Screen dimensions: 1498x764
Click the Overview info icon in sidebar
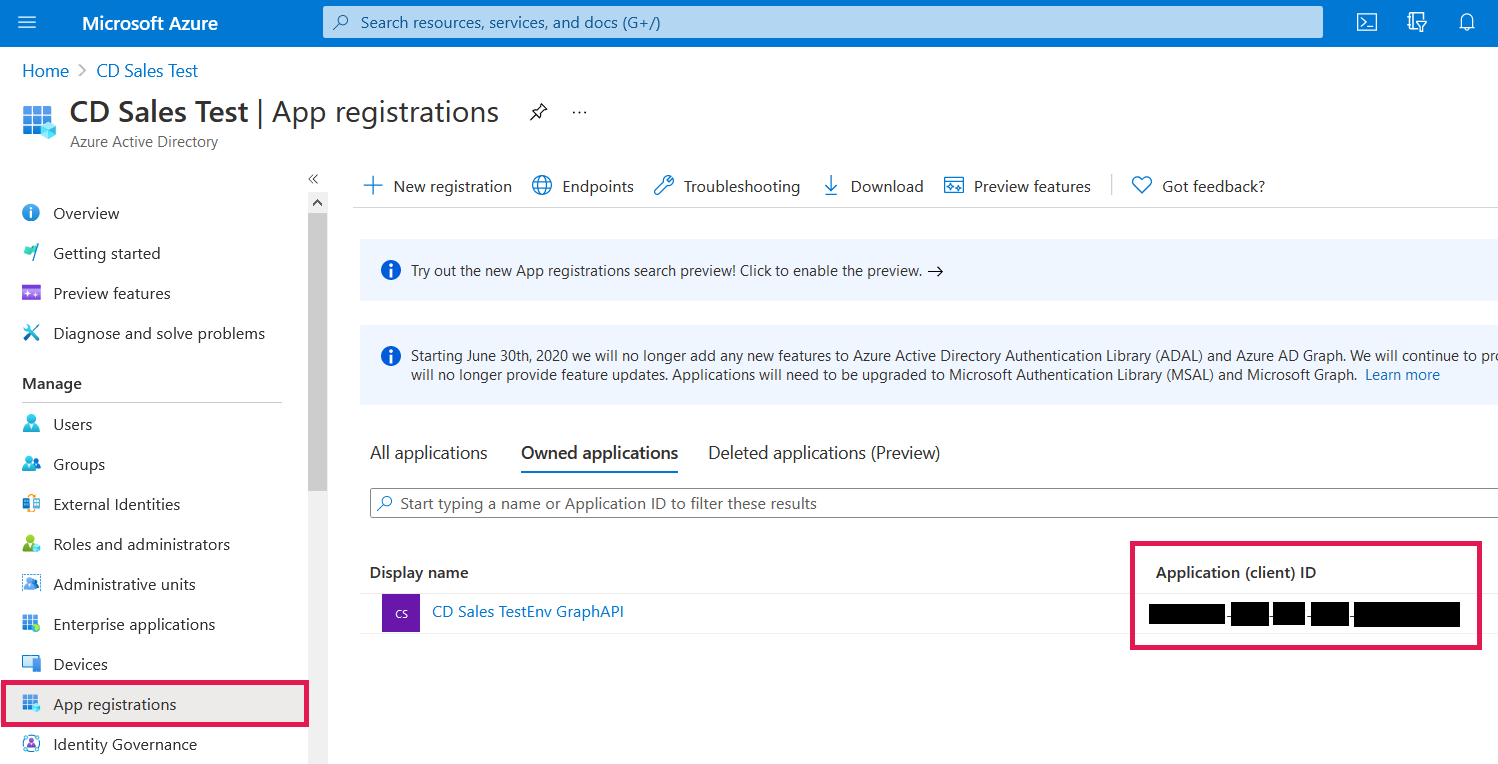click(31, 213)
